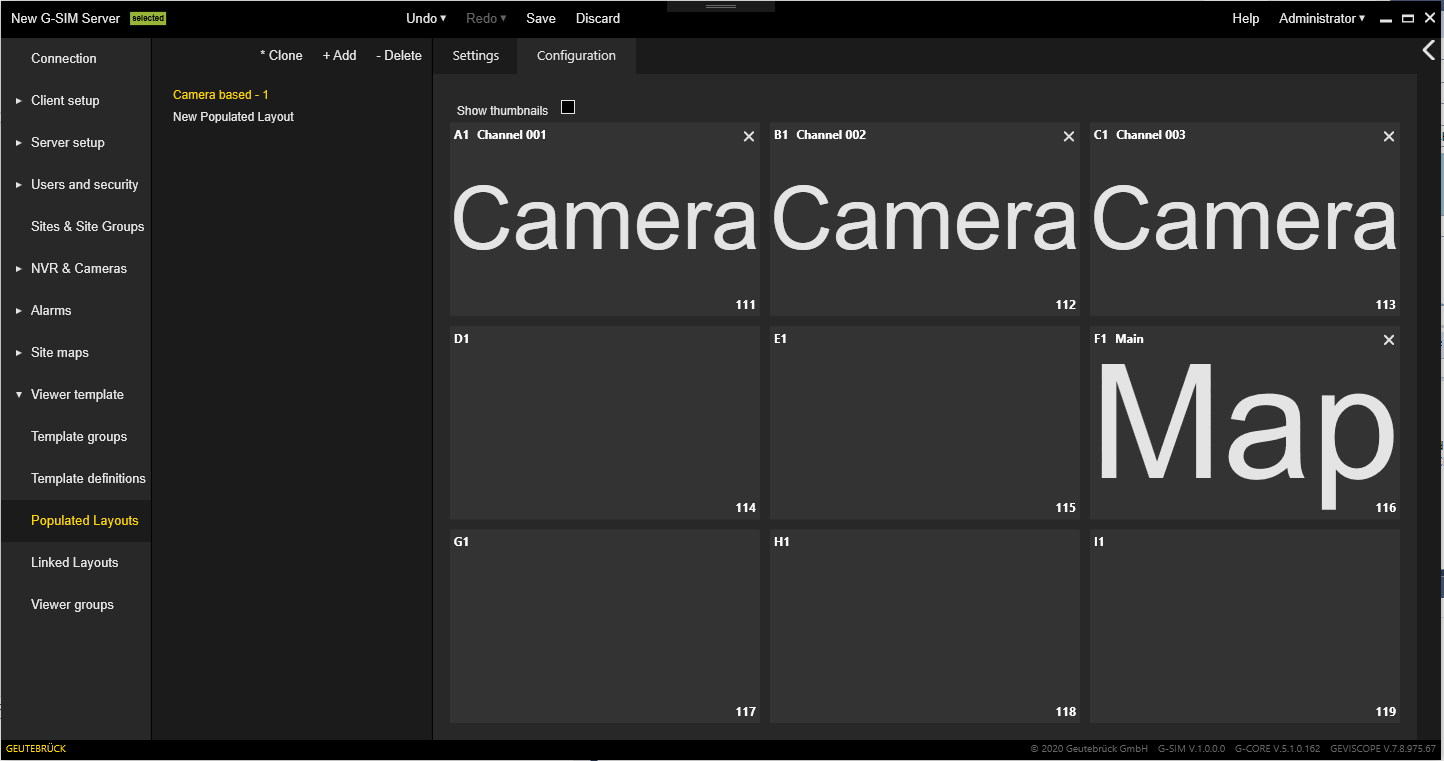This screenshot has height=761, width=1444.
Task: Select New Populated Layout in list
Action: click(x=233, y=117)
